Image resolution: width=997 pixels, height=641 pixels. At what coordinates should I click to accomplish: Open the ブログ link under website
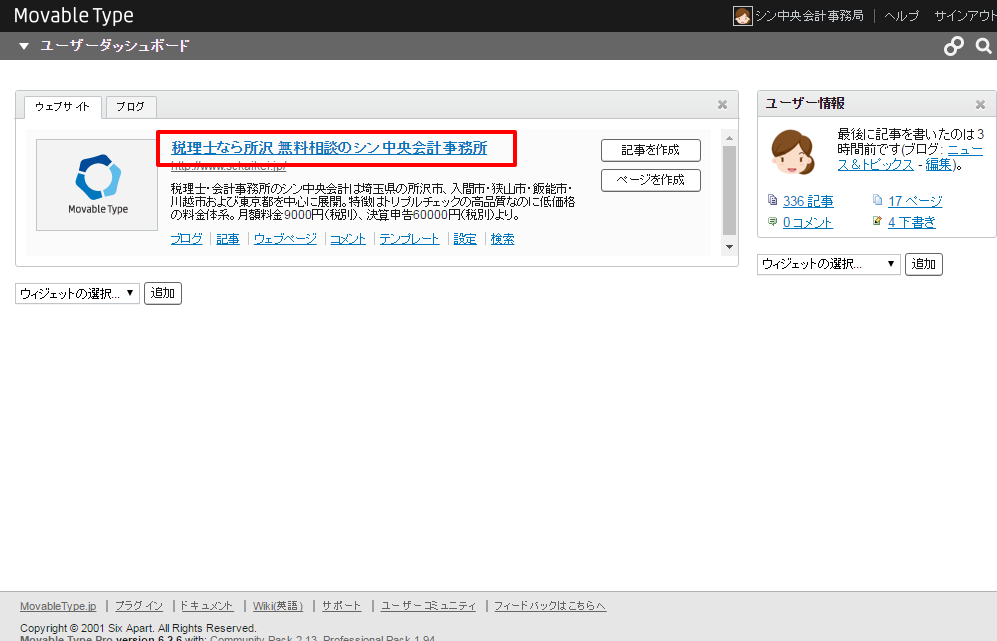point(186,238)
